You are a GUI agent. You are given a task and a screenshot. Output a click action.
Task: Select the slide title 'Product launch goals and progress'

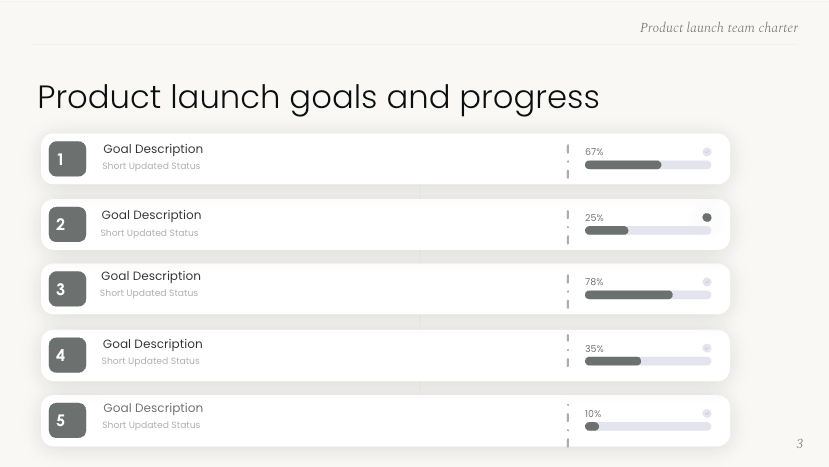coord(318,97)
